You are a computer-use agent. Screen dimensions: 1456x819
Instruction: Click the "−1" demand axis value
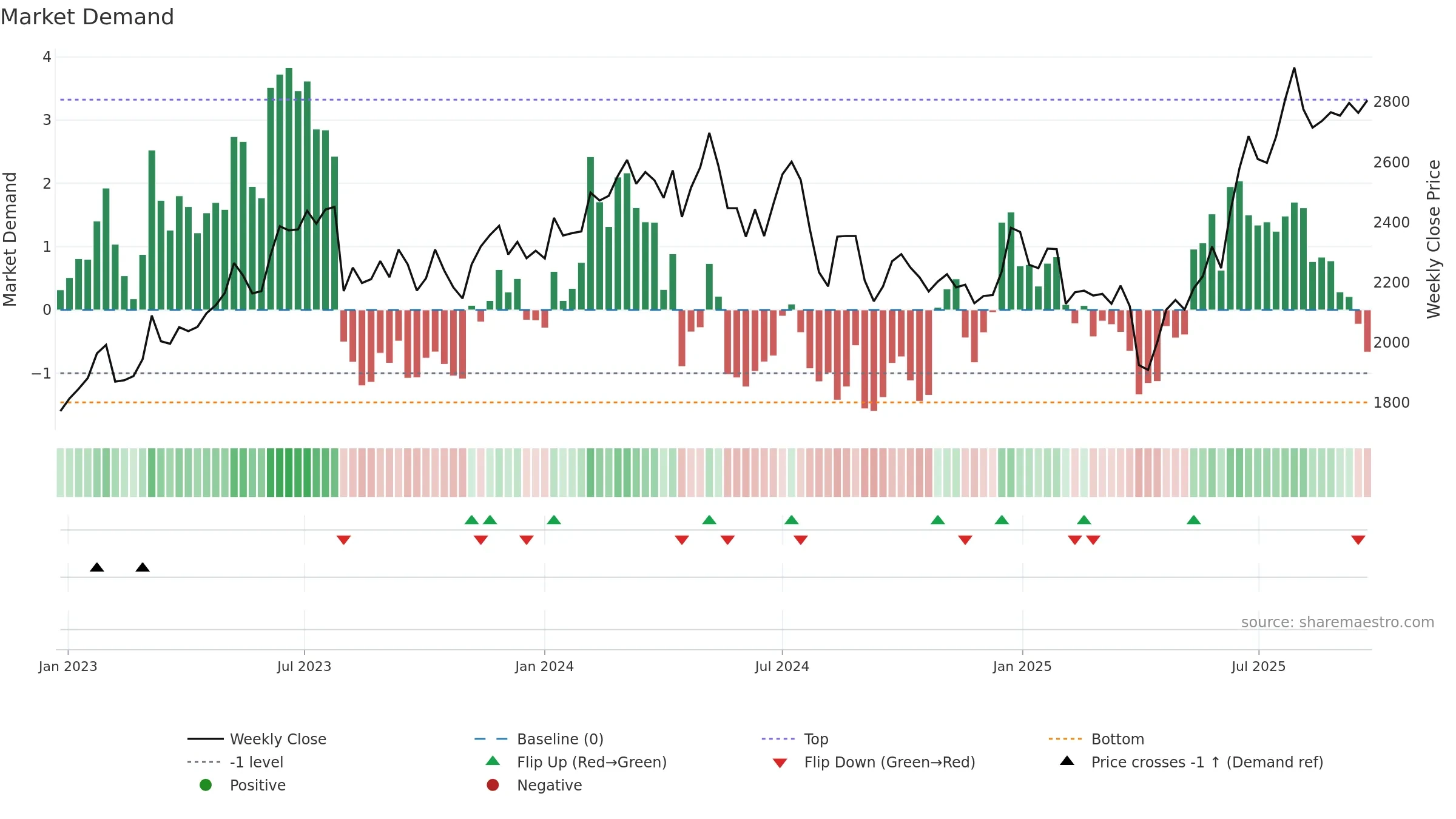coord(41,374)
